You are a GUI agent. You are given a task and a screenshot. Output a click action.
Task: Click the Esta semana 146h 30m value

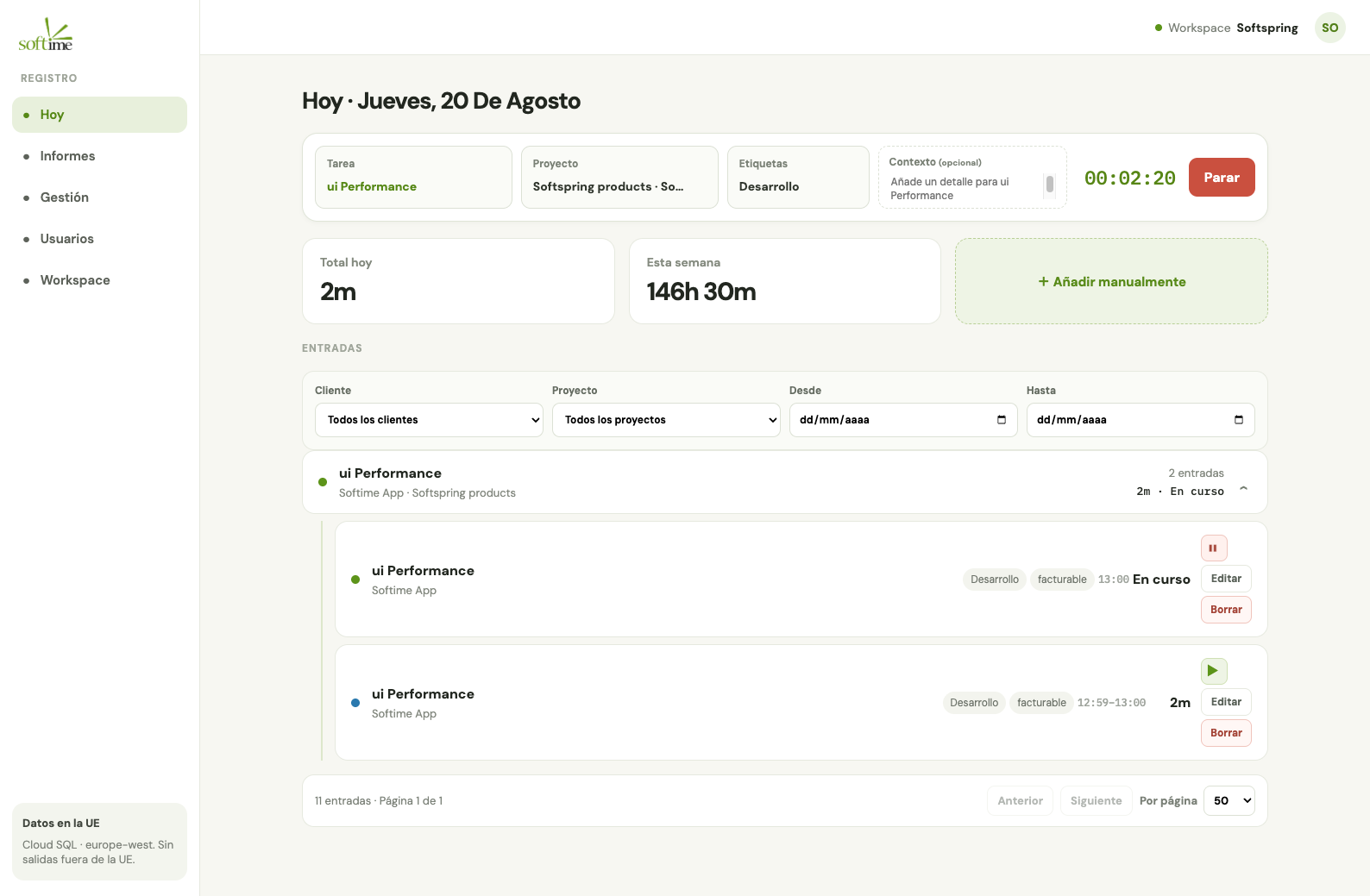pos(701,291)
